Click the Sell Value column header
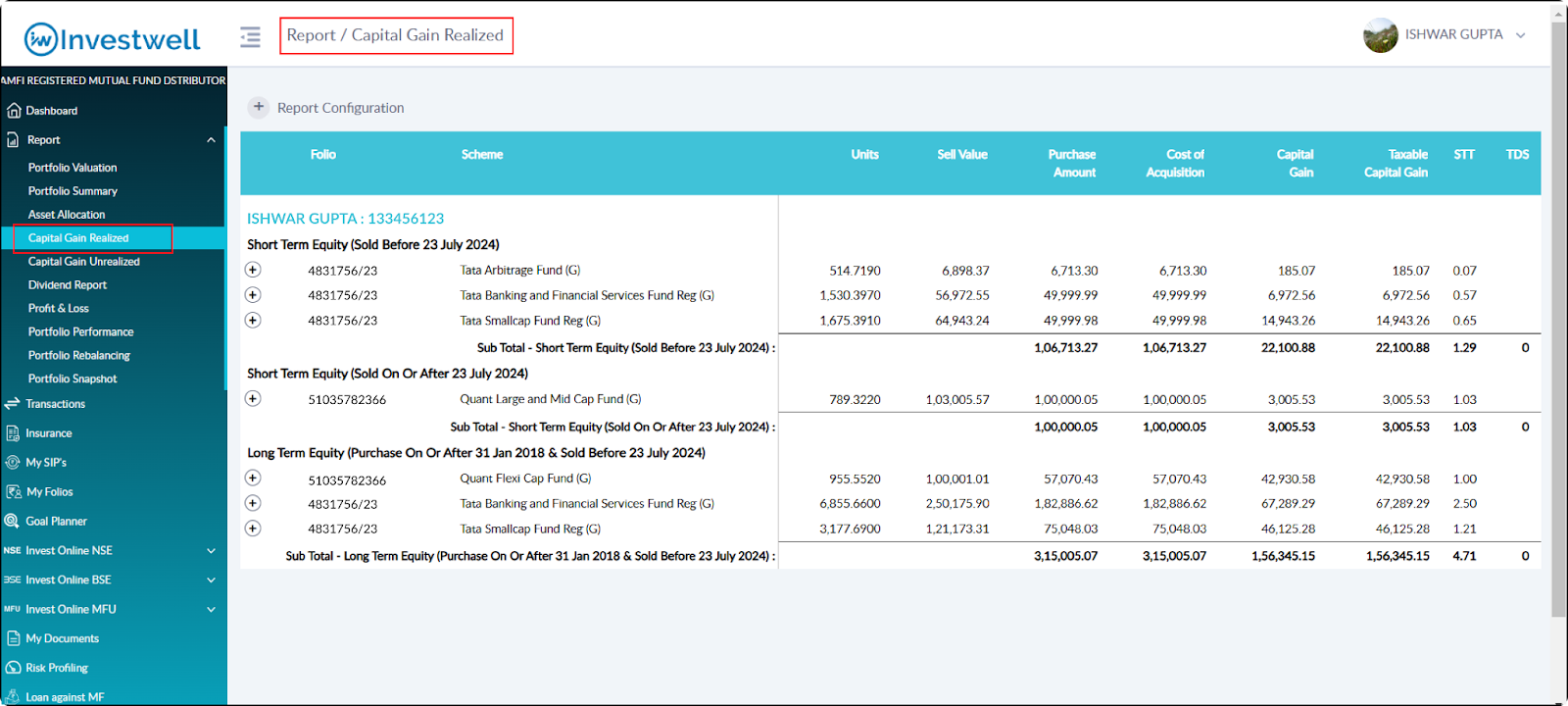This screenshot has height=706, width=1568. (962, 155)
